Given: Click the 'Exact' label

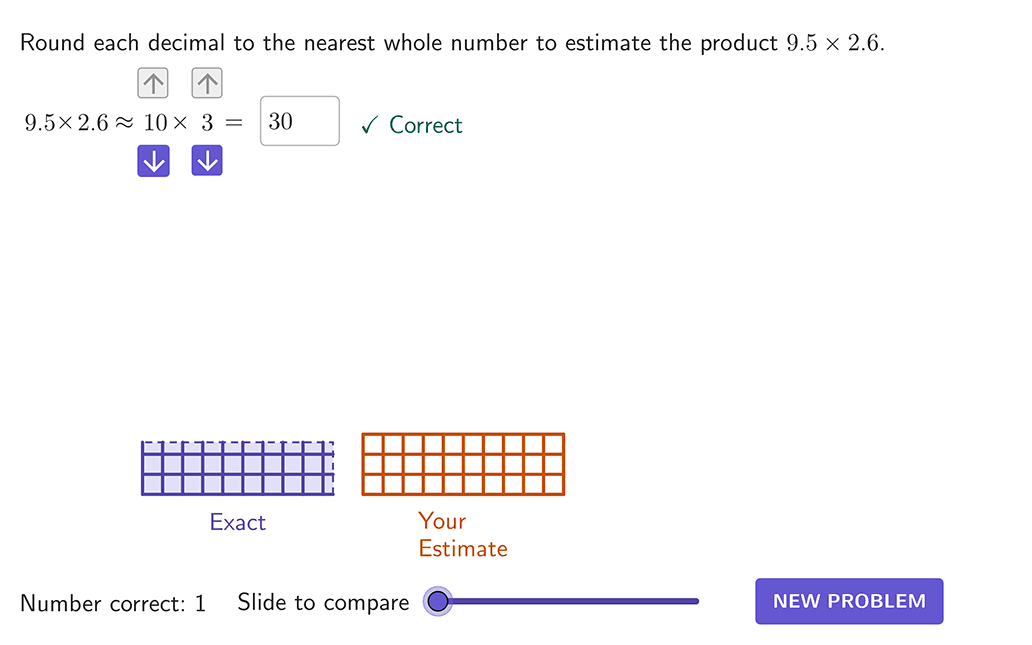Looking at the screenshot, I should point(238,522).
